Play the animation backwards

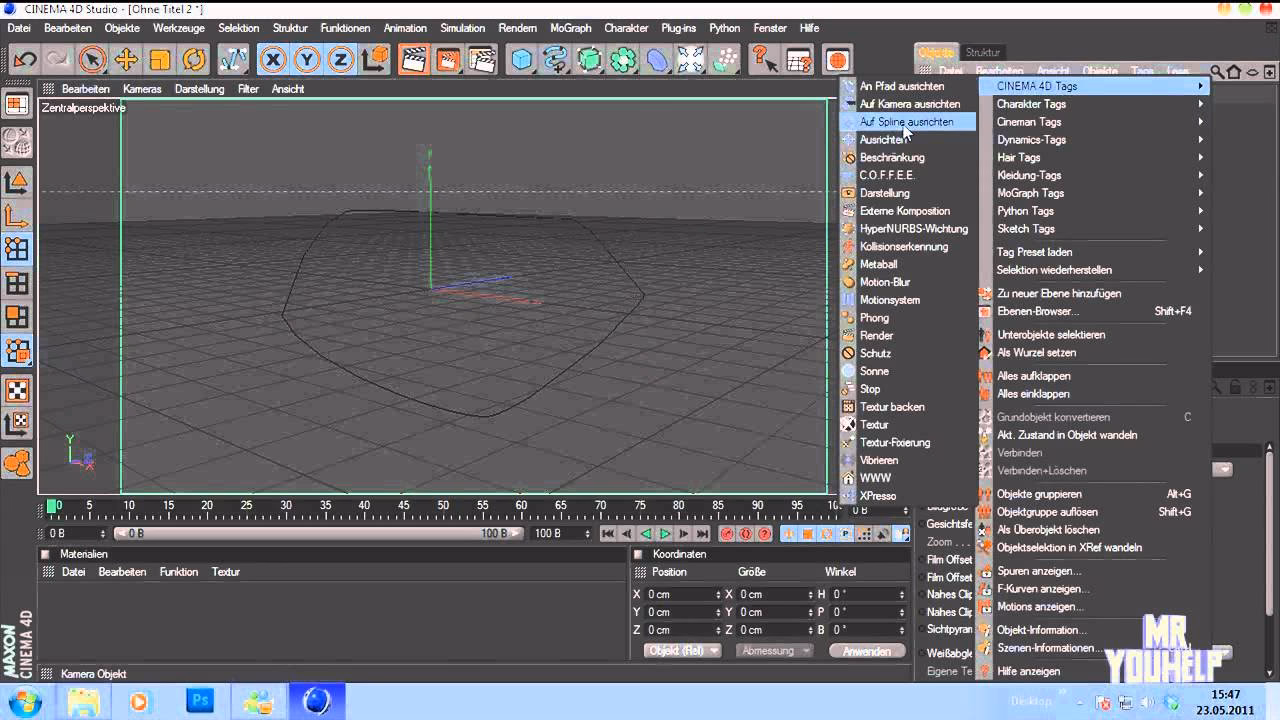pyautogui.click(x=646, y=534)
